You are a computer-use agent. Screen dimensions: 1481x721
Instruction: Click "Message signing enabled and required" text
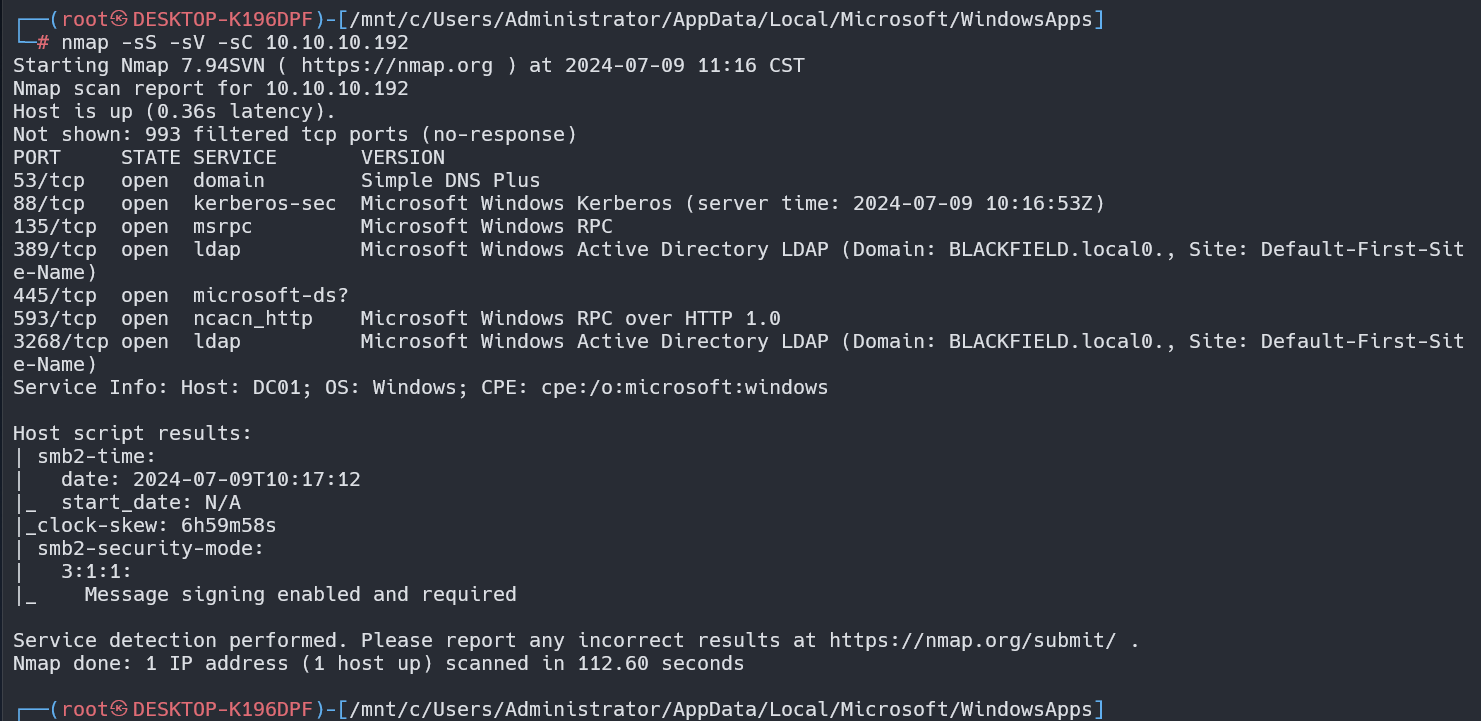pyautogui.click(x=300, y=595)
